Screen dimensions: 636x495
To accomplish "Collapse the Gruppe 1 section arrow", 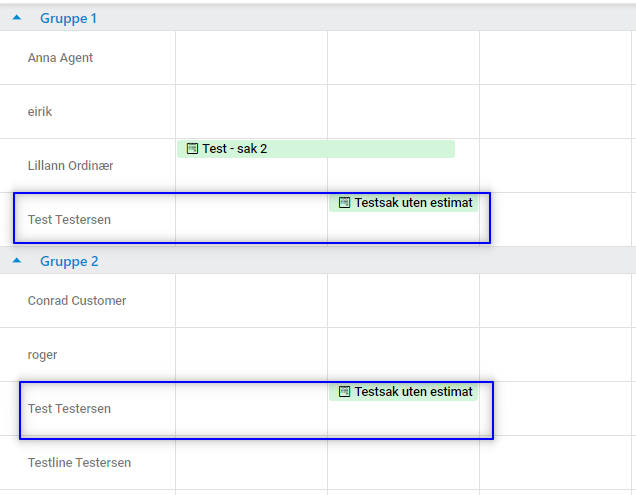I will click(x=16, y=18).
